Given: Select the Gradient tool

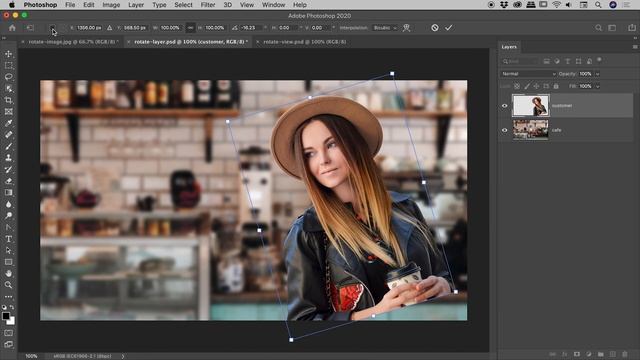Looking at the screenshot, I should (8, 192).
